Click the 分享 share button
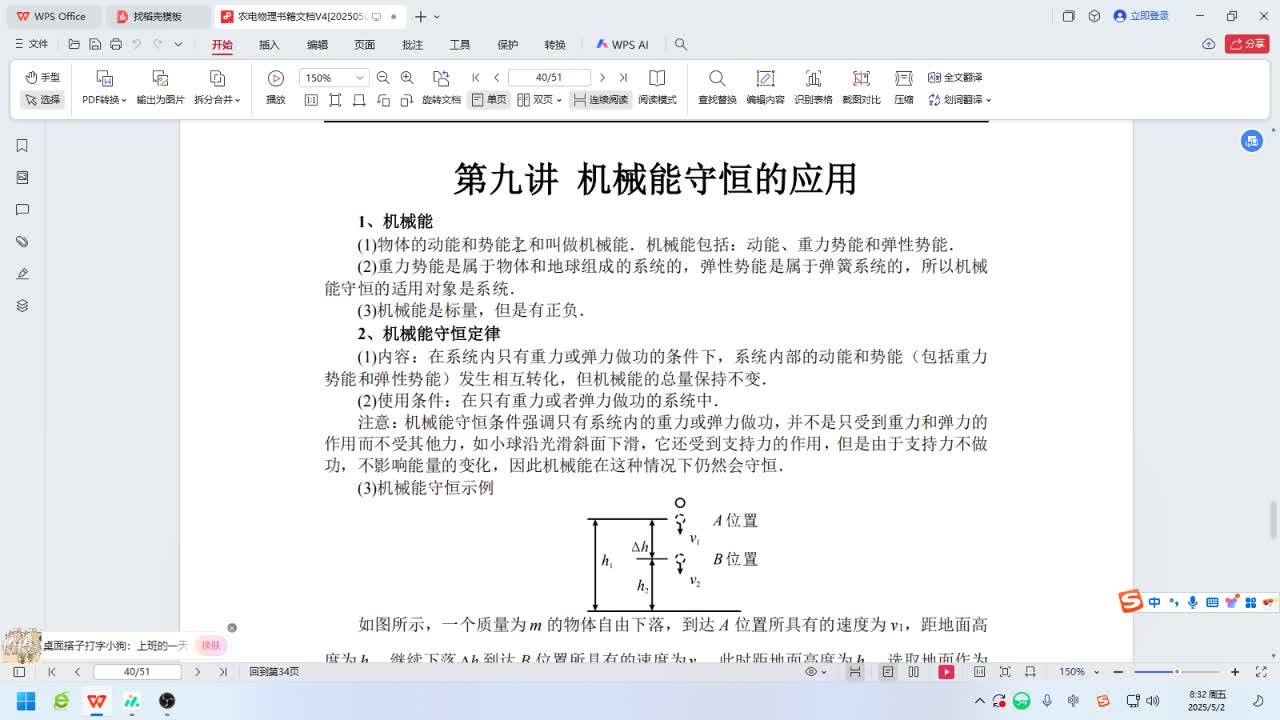This screenshot has height=720, width=1280. click(1247, 44)
